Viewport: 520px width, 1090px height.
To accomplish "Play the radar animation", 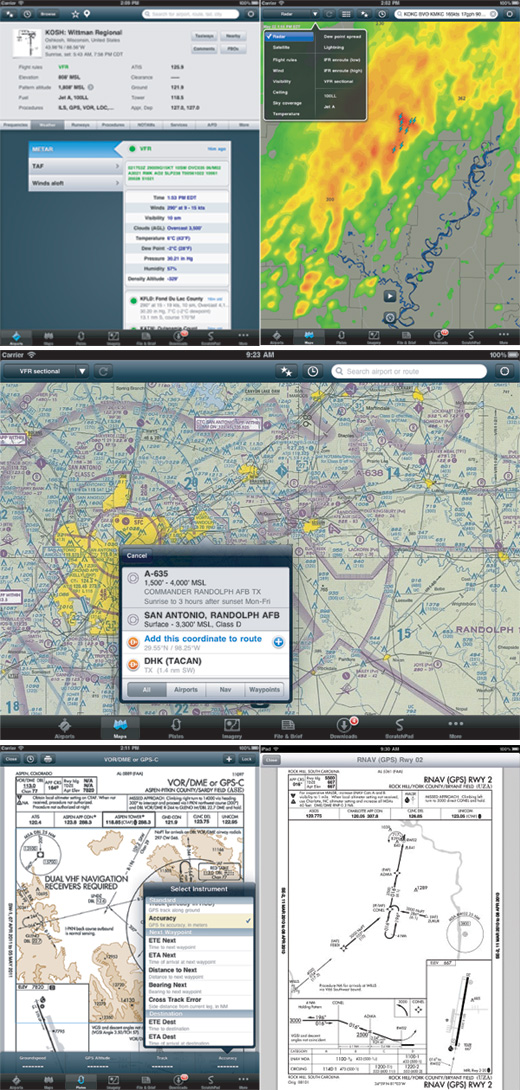I will click(391, 295).
